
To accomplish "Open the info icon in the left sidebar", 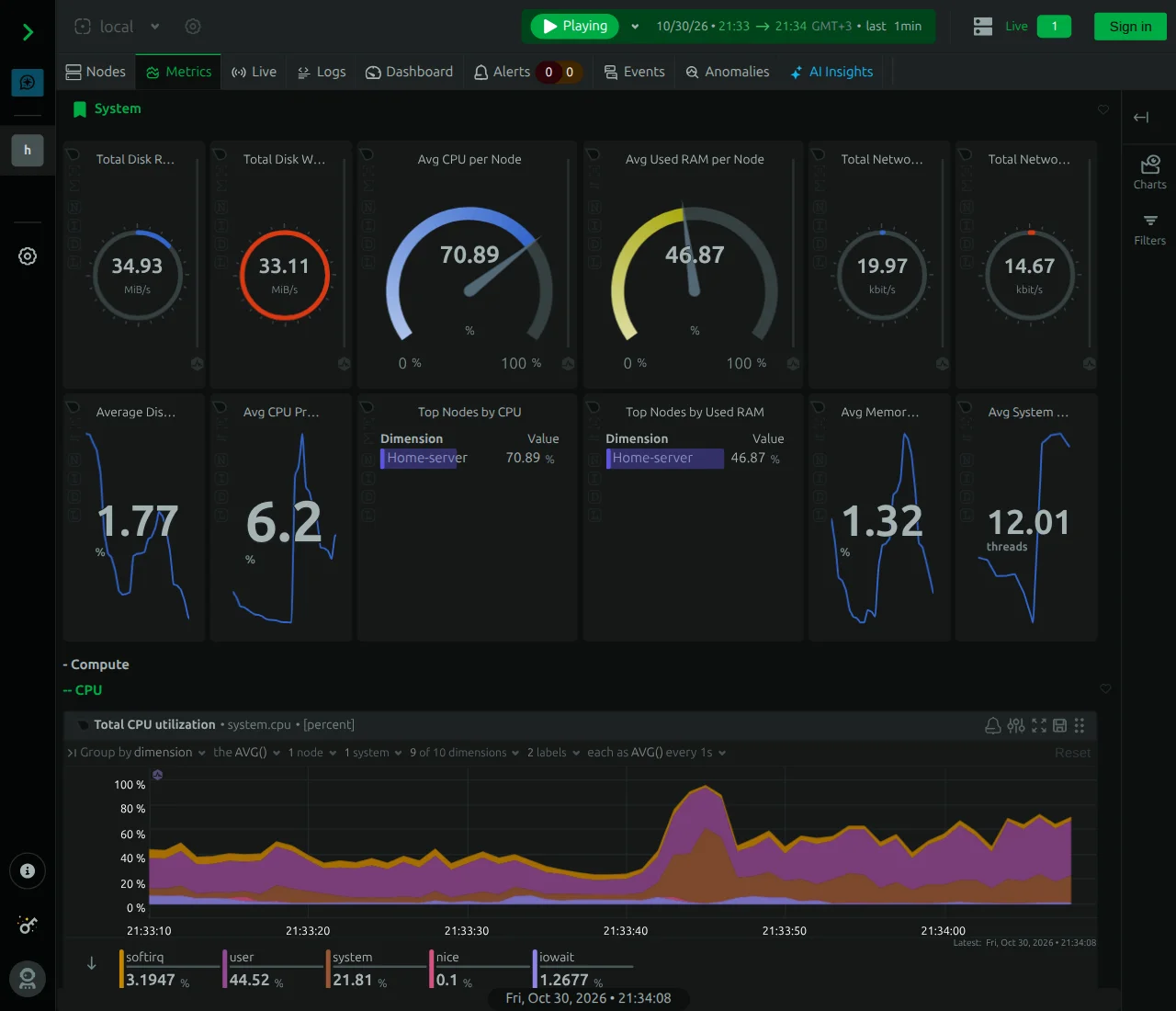I will click(x=28, y=870).
